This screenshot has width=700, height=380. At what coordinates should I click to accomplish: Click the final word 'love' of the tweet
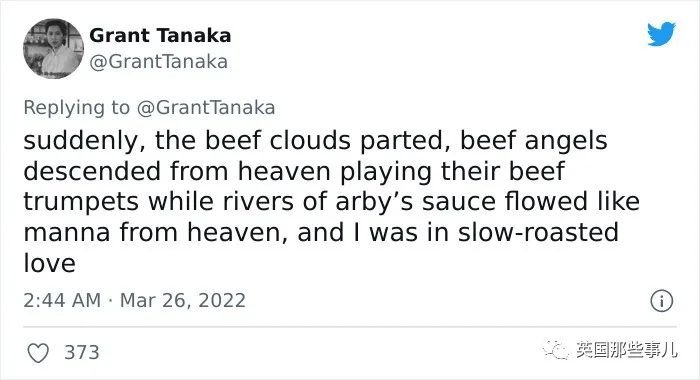49,263
